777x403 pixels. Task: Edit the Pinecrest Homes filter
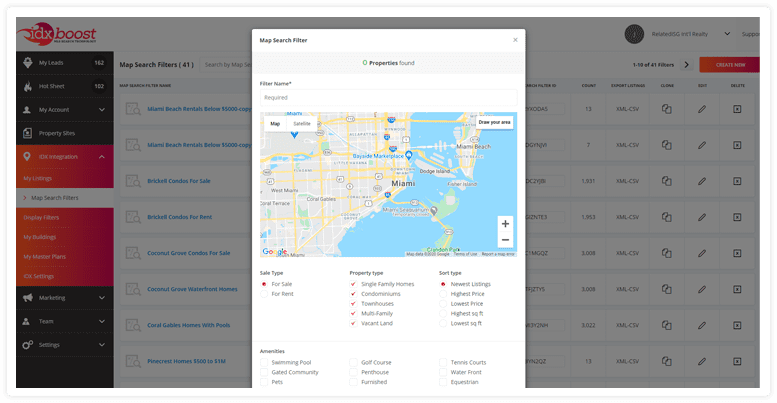702,361
